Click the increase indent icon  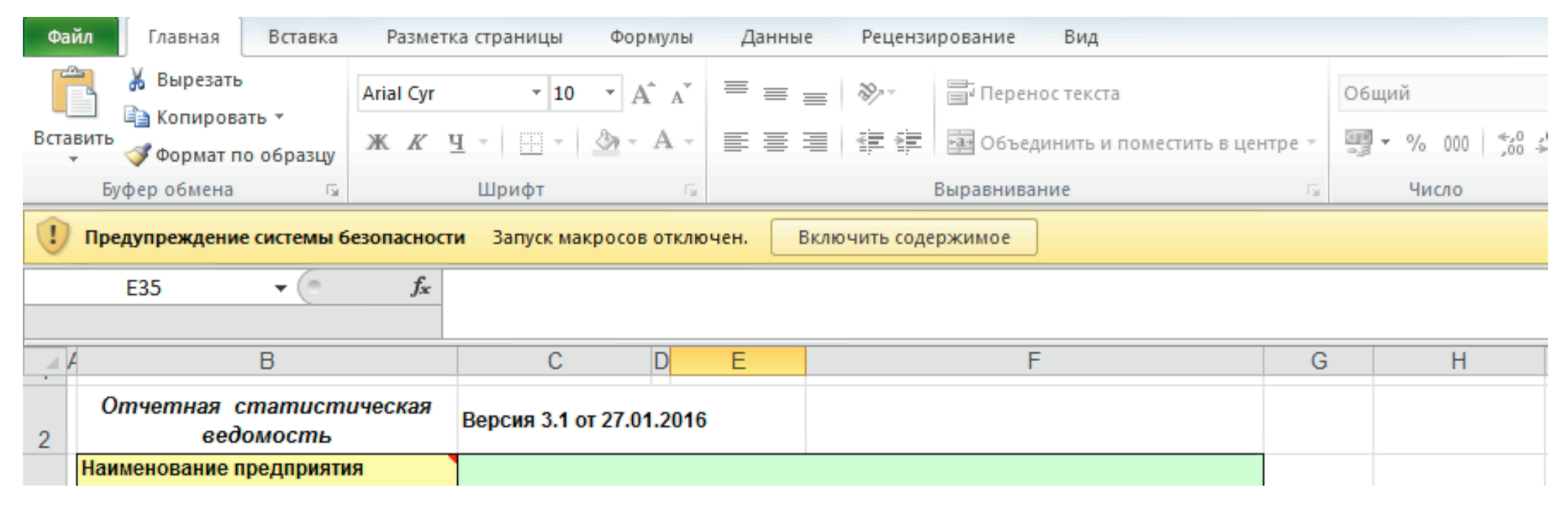[908, 142]
